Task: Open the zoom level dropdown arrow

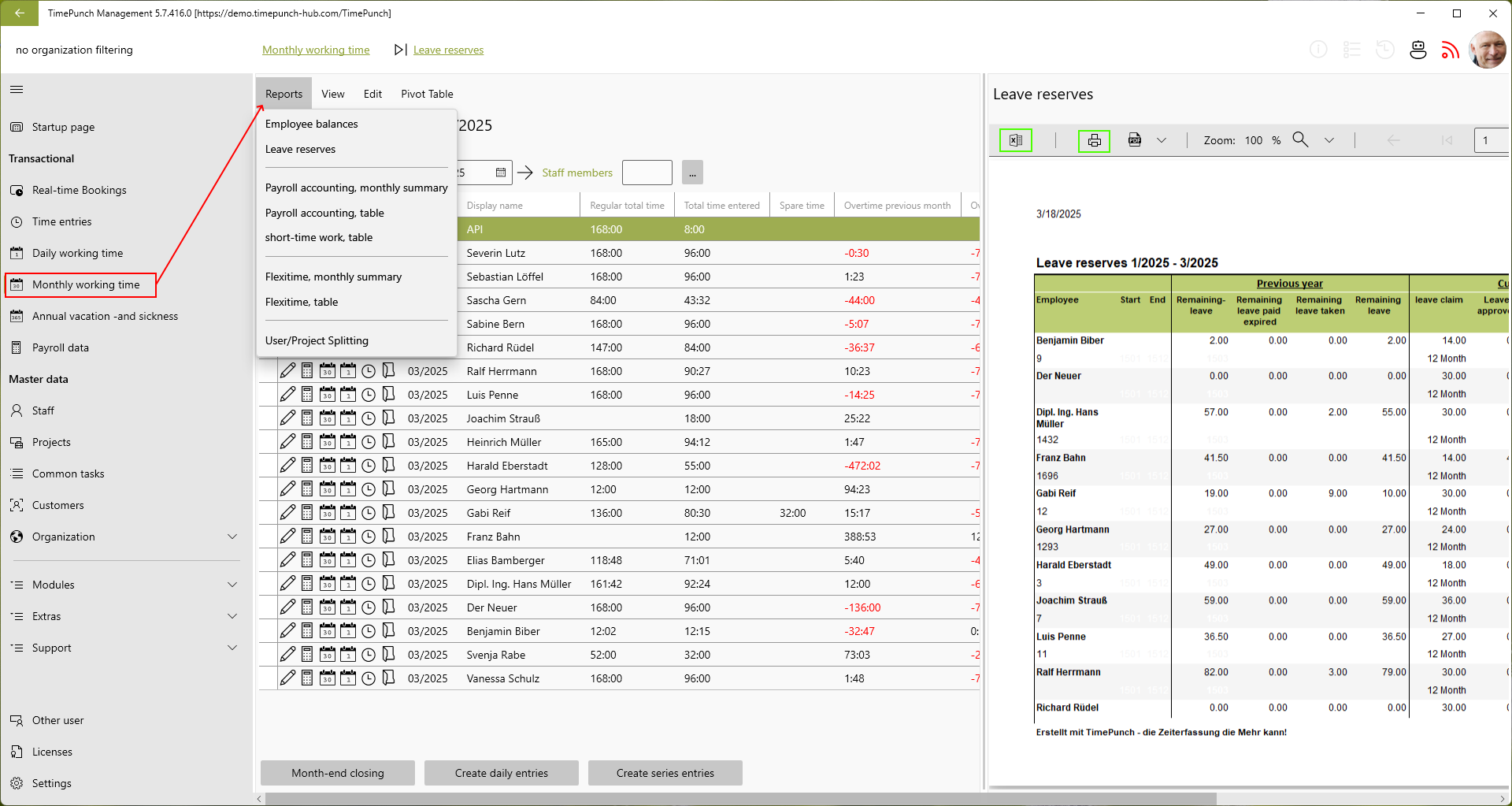Action: point(1329,140)
